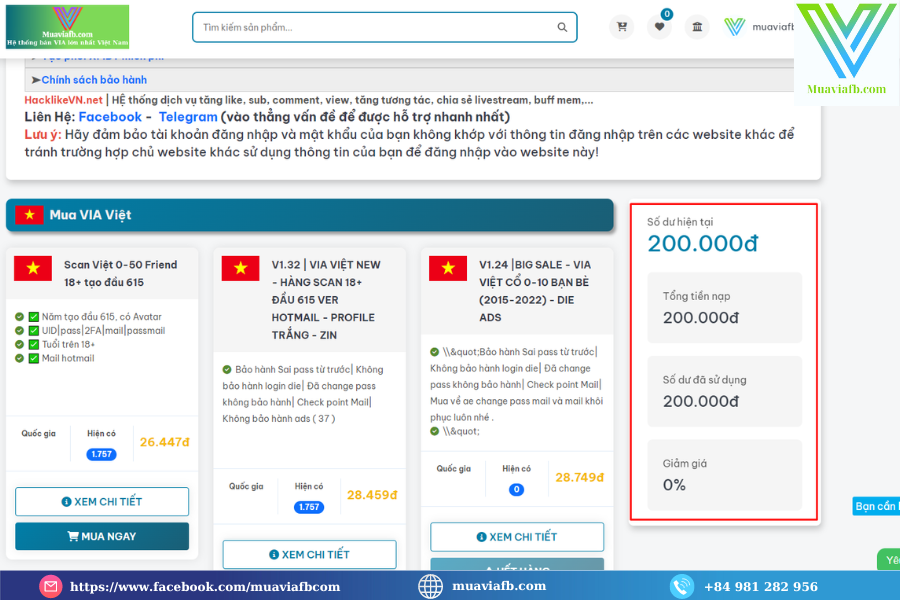This screenshot has width=900, height=600.
Task: Click the Bạn cần floating chat button
Action: [x=876, y=506]
